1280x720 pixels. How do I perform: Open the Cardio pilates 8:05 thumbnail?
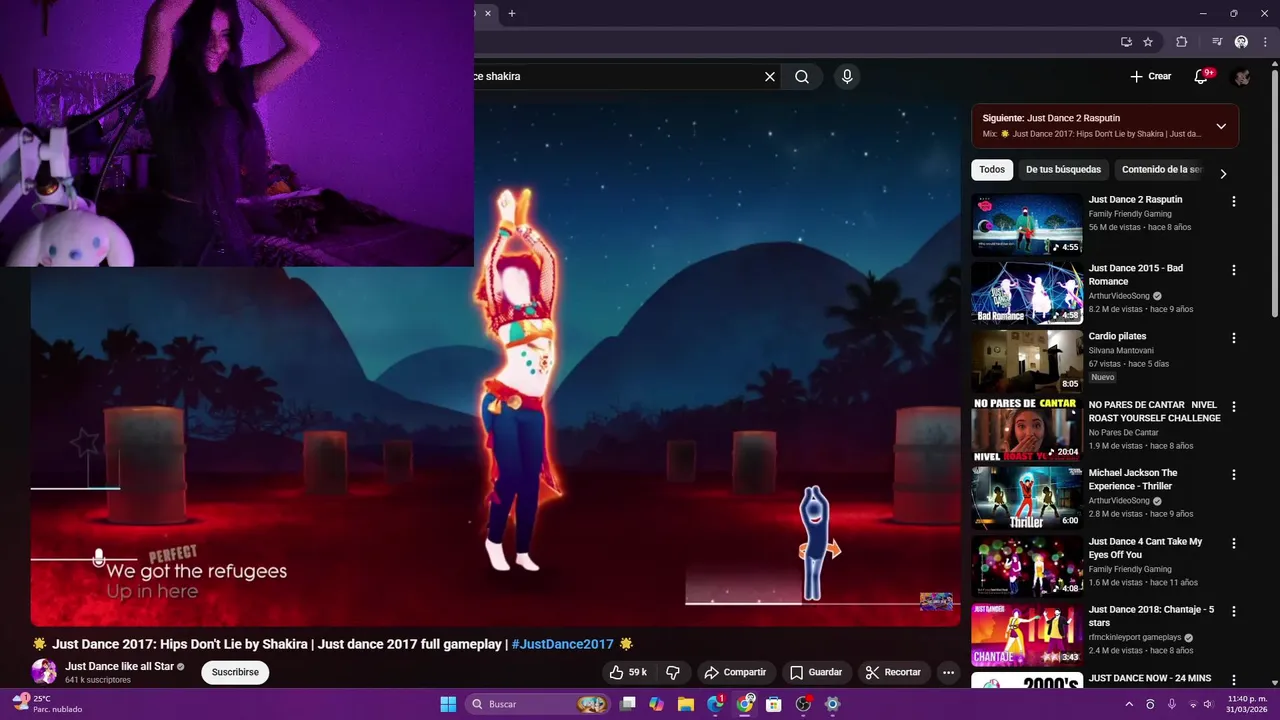pyautogui.click(x=1027, y=361)
